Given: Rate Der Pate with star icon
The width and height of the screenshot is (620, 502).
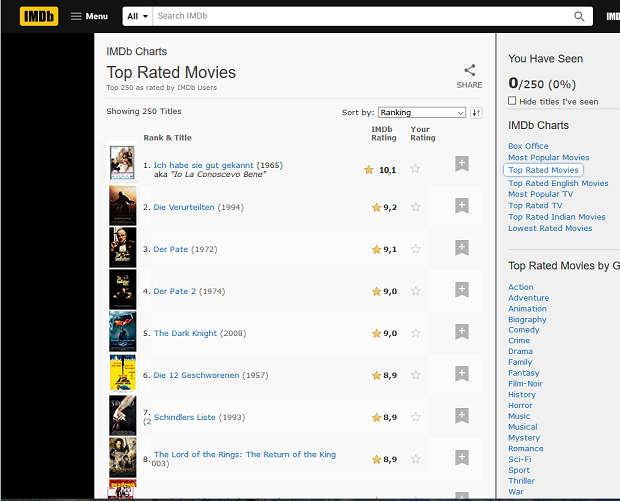Looking at the screenshot, I should 415,249.
